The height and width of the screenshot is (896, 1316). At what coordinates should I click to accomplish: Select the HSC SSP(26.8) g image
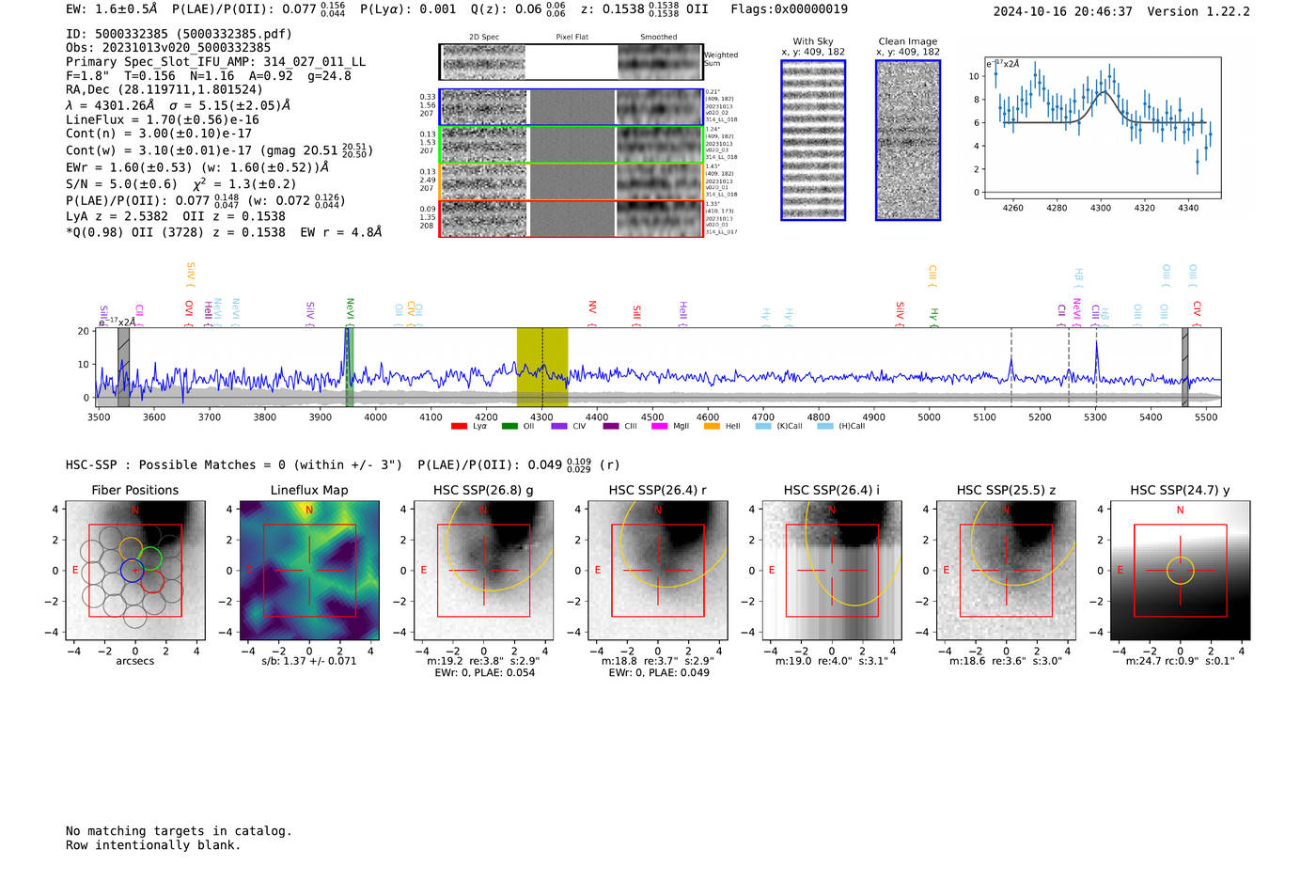point(483,570)
